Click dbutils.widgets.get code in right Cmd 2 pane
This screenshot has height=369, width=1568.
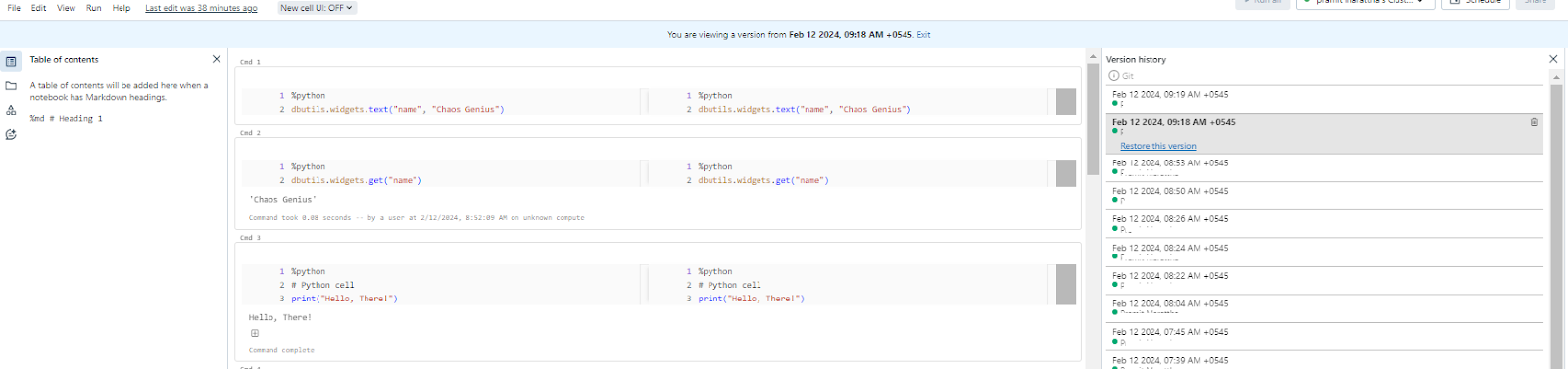click(762, 180)
